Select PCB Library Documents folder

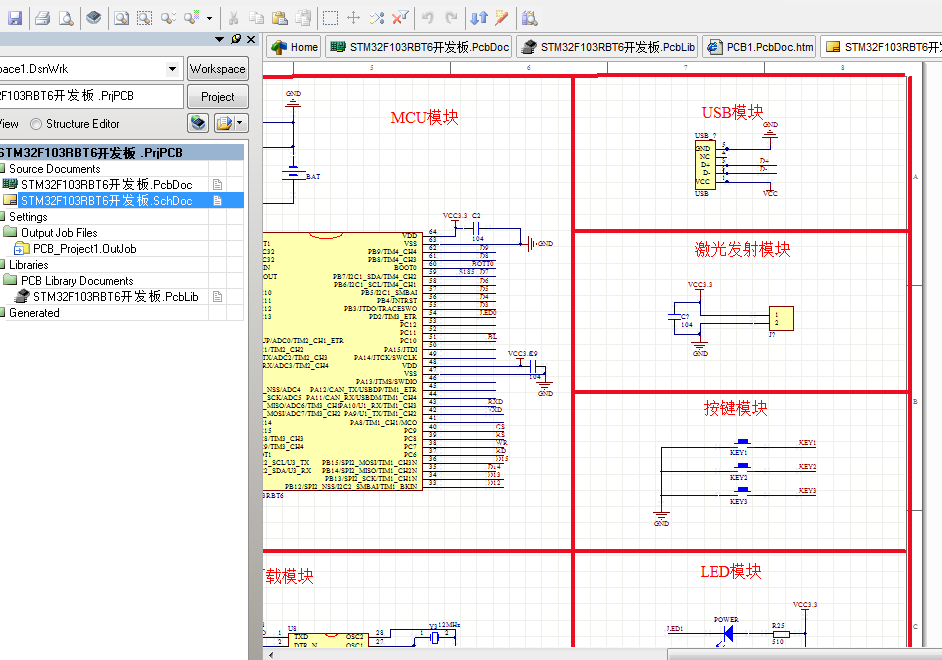click(77, 281)
